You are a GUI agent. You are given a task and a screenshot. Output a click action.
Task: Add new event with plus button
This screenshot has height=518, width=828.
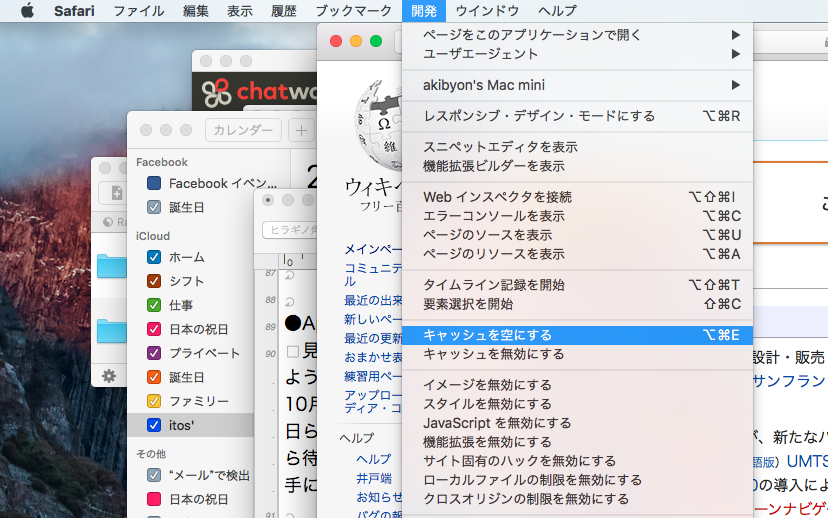pos(301,130)
